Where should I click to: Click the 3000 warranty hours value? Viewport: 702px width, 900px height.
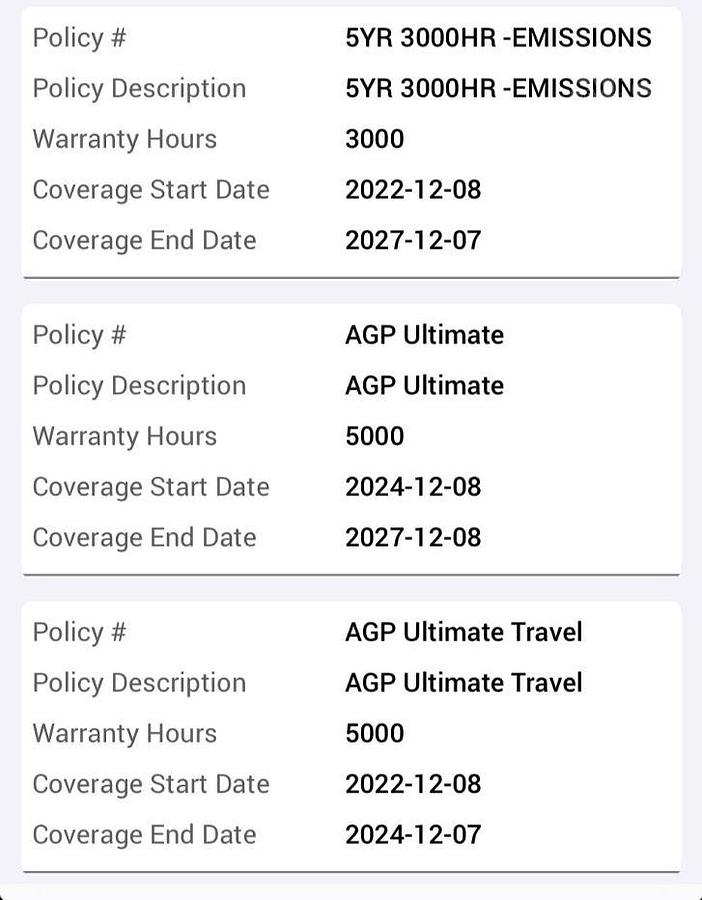click(374, 139)
